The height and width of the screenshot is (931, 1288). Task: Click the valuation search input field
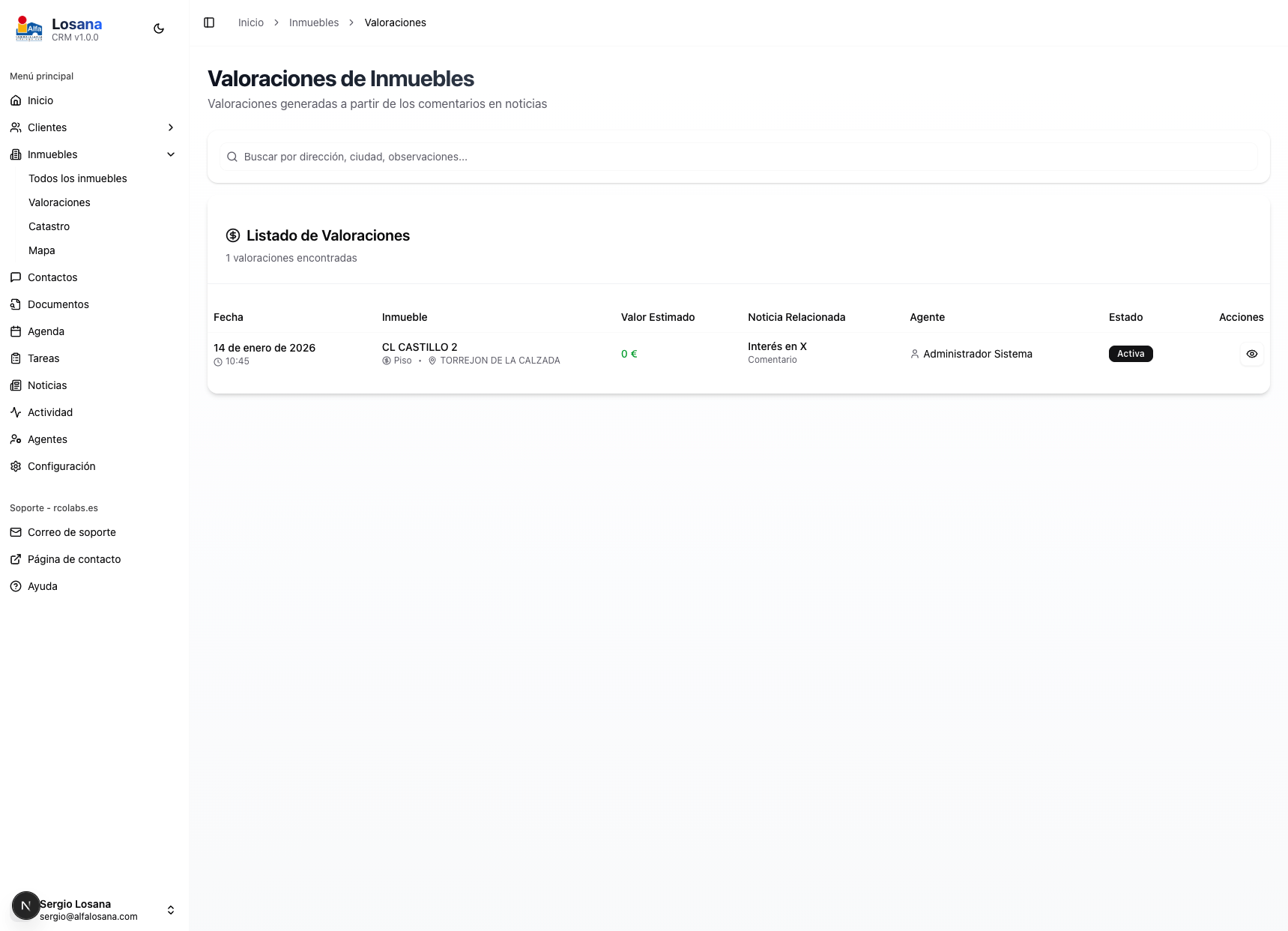point(738,157)
